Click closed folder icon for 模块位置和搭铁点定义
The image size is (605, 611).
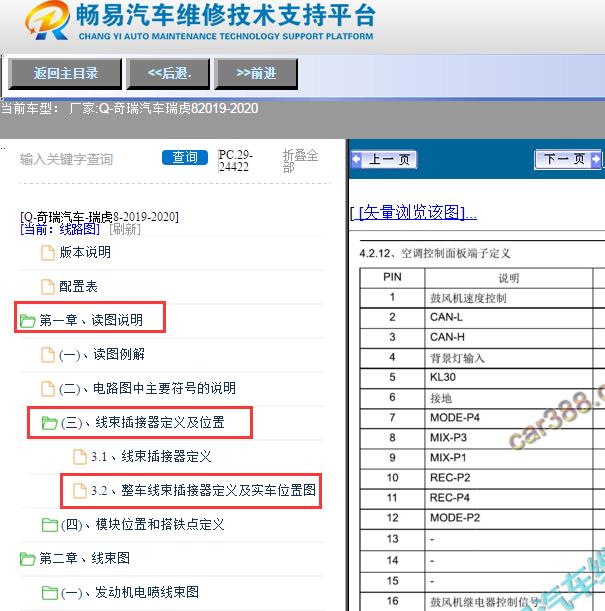point(49,524)
